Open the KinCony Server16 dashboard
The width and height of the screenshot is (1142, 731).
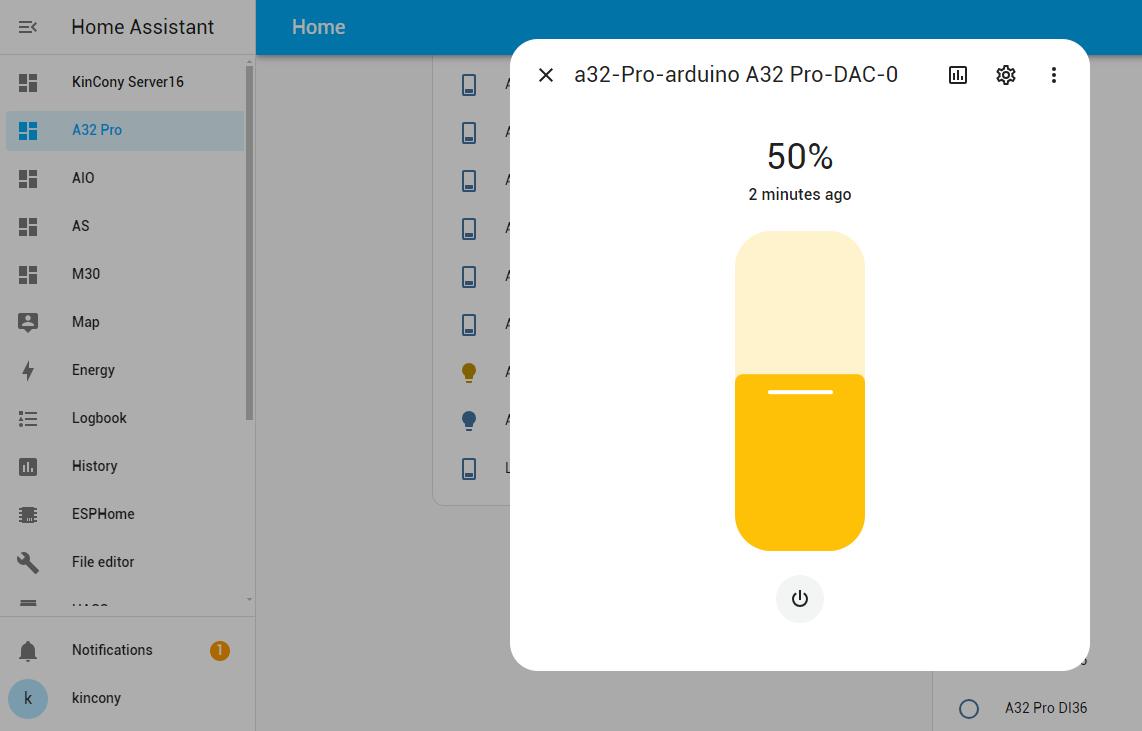(127, 82)
